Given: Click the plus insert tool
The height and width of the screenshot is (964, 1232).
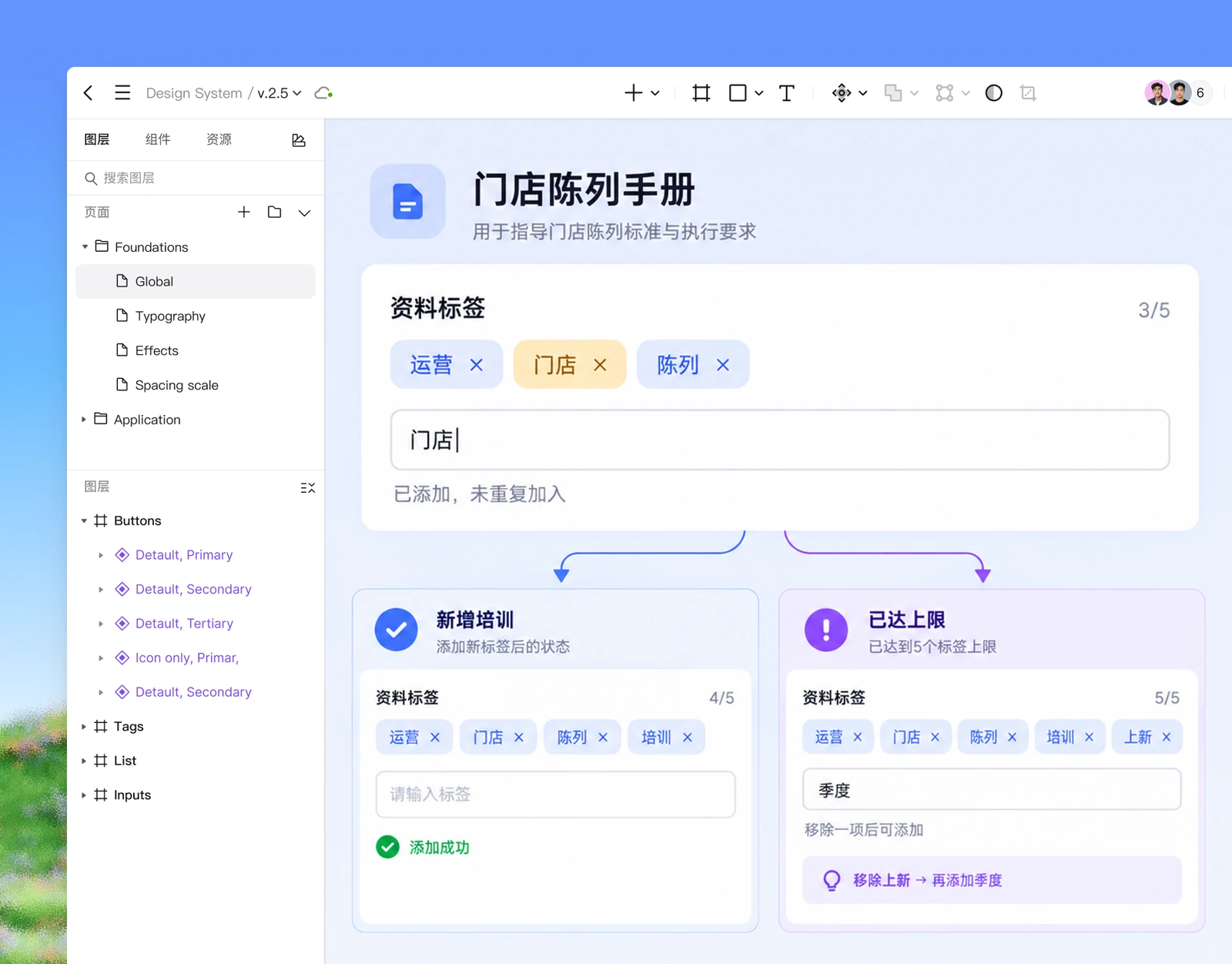Looking at the screenshot, I should click(x=633, y=93).
